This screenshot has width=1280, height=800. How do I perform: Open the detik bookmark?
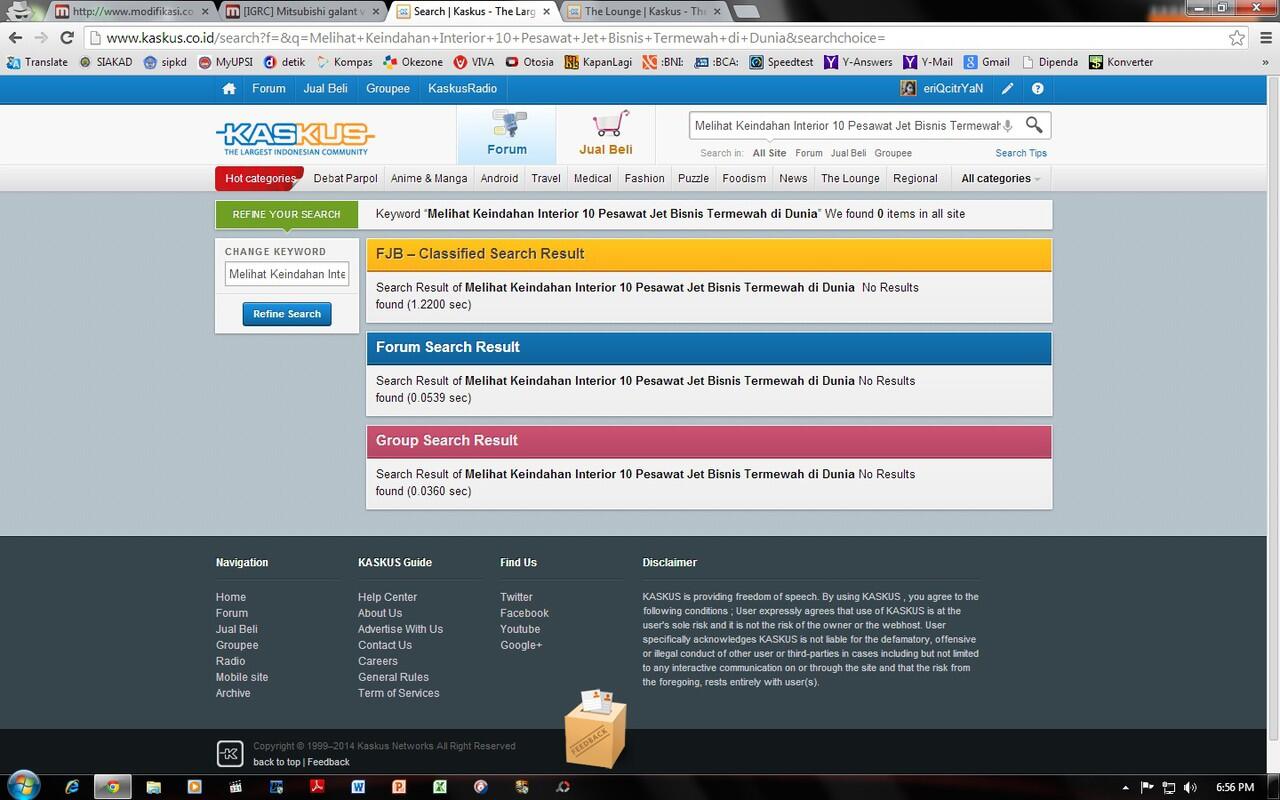pyautogui.click(x=284, y=62)
